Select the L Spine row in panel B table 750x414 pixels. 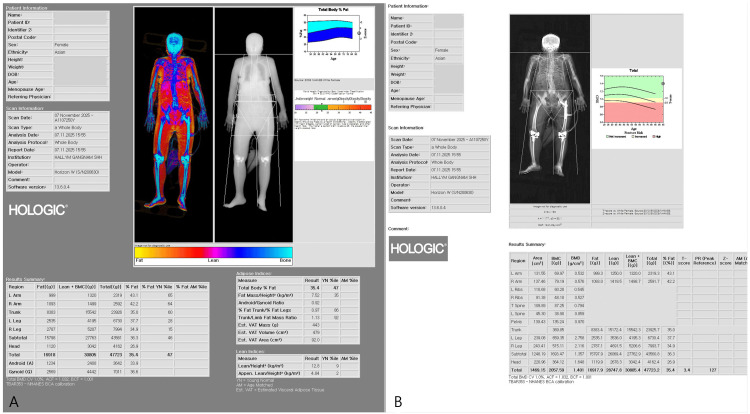pyautogui.click(x=629, y=314)
